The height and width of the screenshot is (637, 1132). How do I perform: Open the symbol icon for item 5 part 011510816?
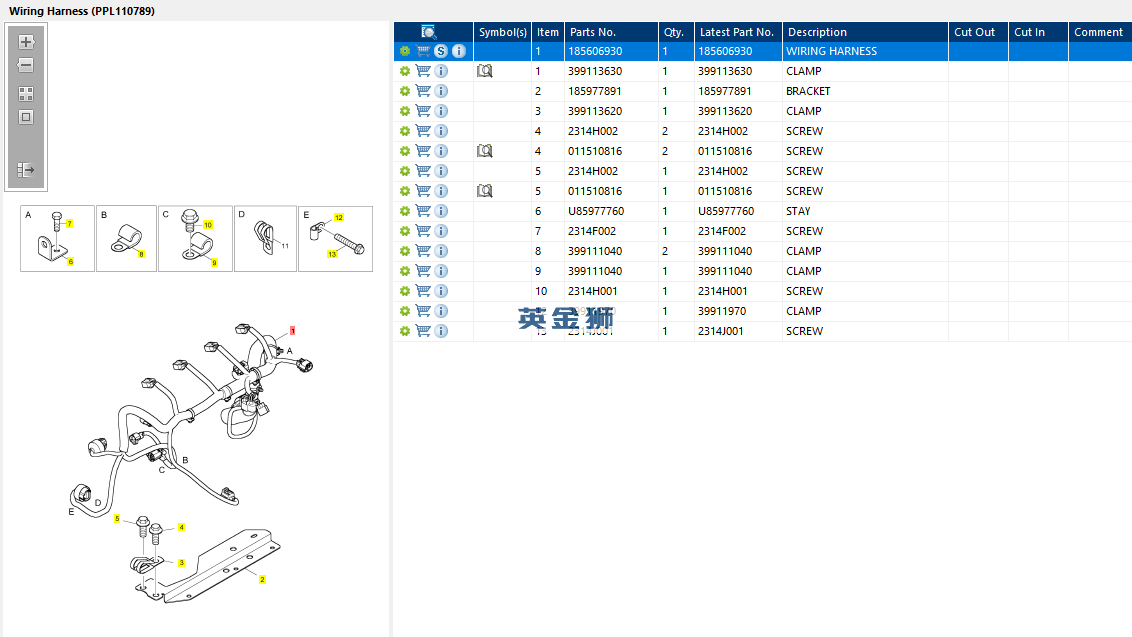[484, 191]
